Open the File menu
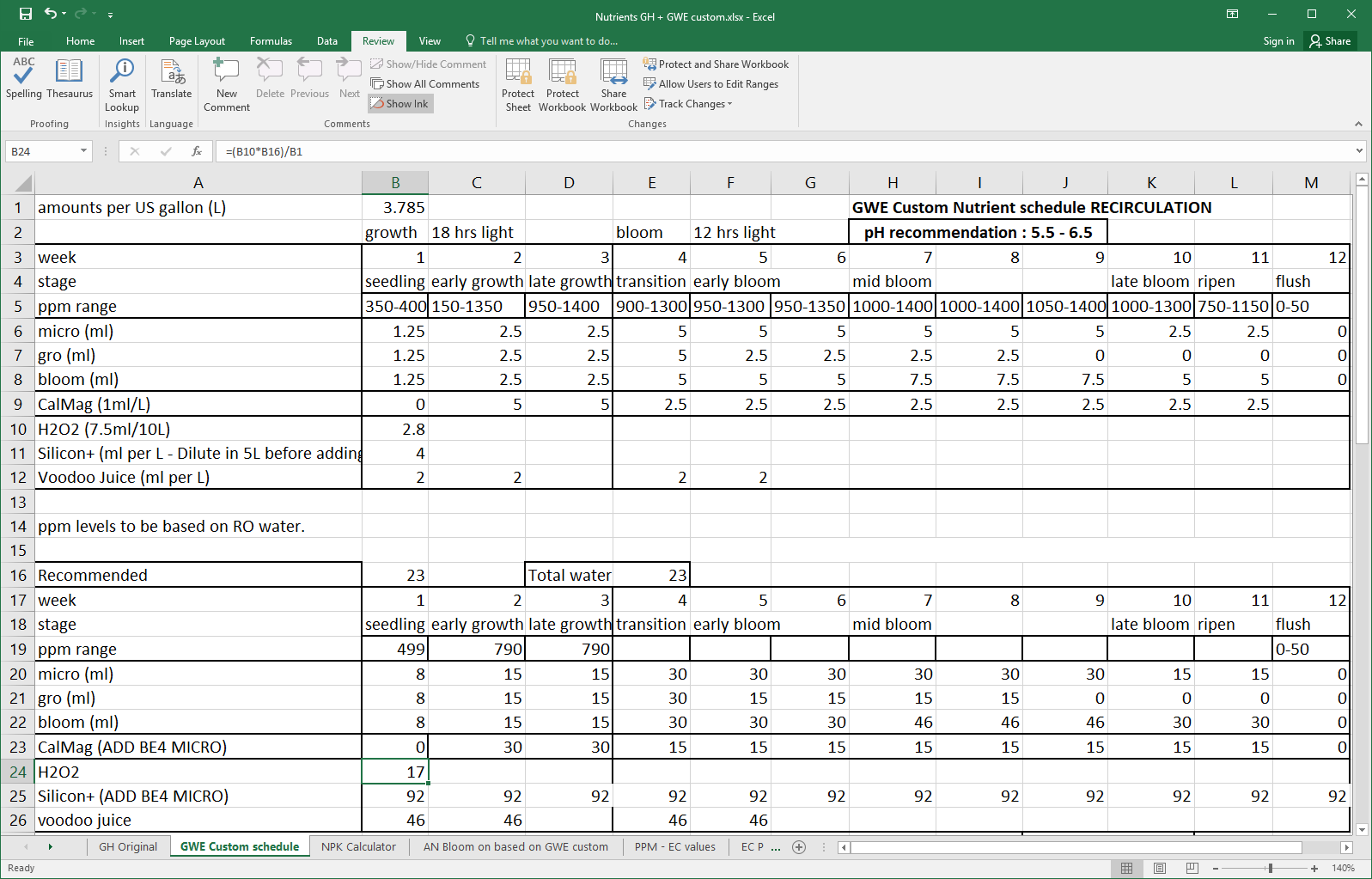This screenshot has height=879, width=1372. (26, 41)
